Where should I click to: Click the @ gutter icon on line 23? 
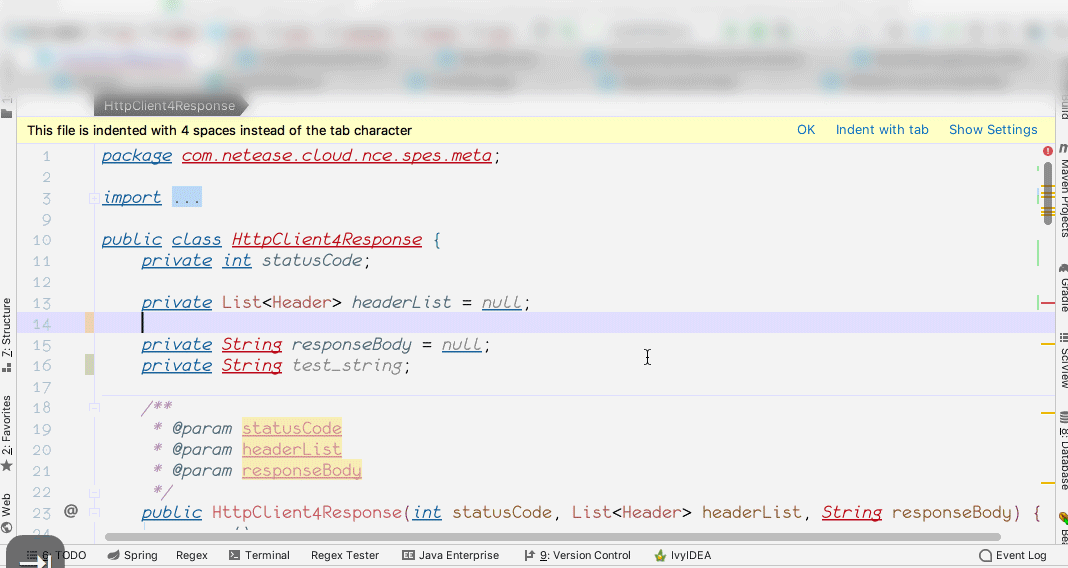click(x=71, y=511)
